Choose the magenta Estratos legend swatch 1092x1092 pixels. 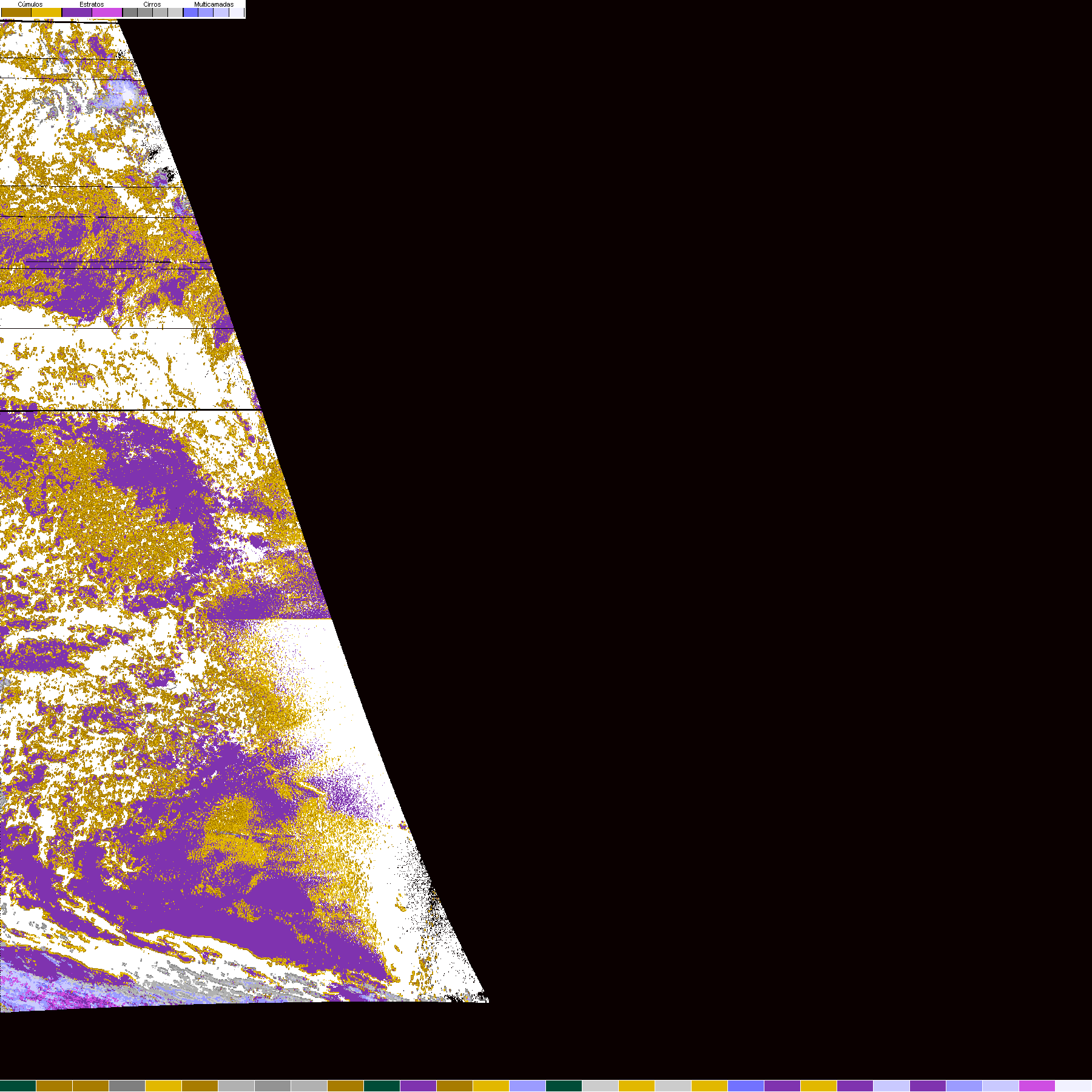tap(107, 13)
